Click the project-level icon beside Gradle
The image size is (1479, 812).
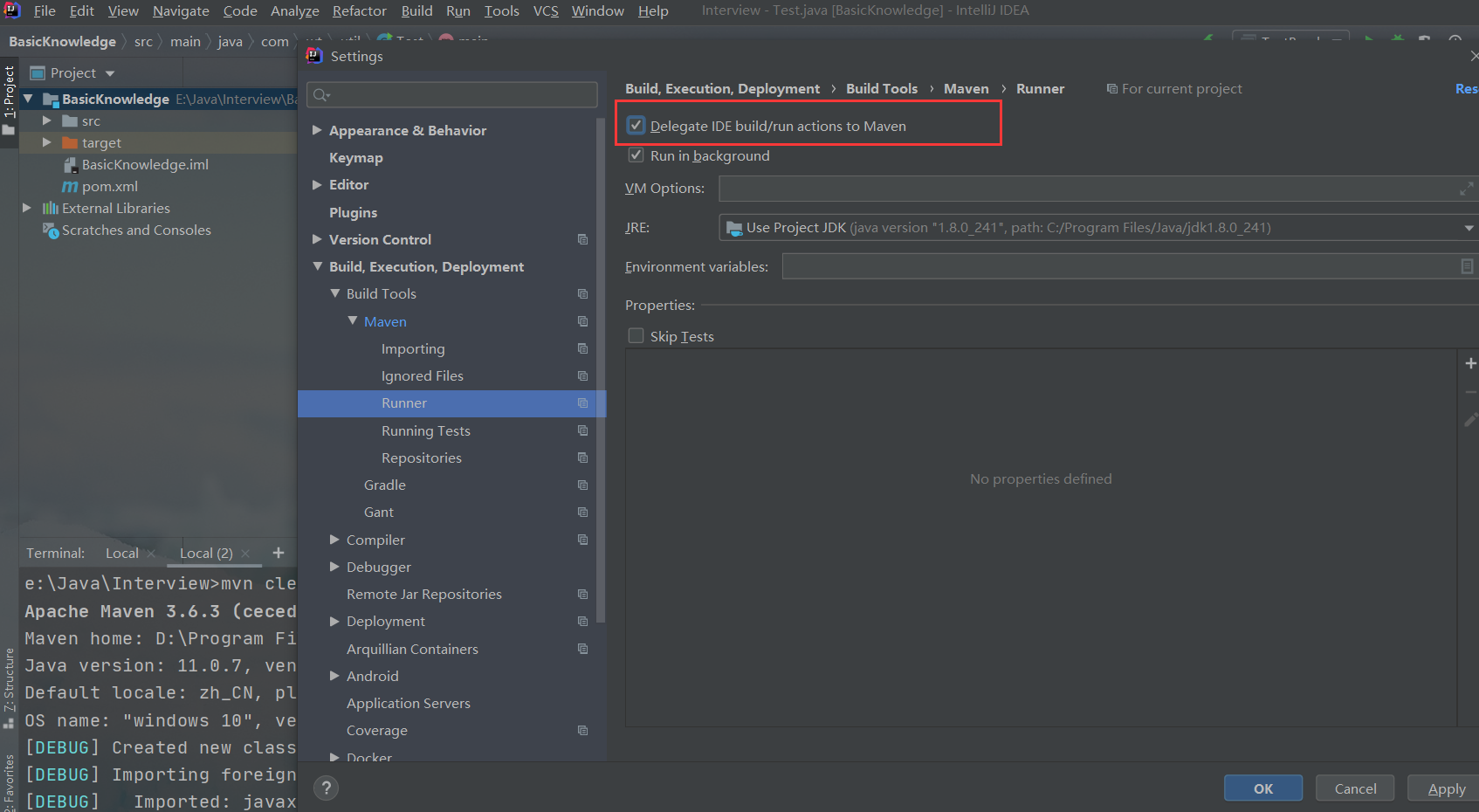pos(582,485)
